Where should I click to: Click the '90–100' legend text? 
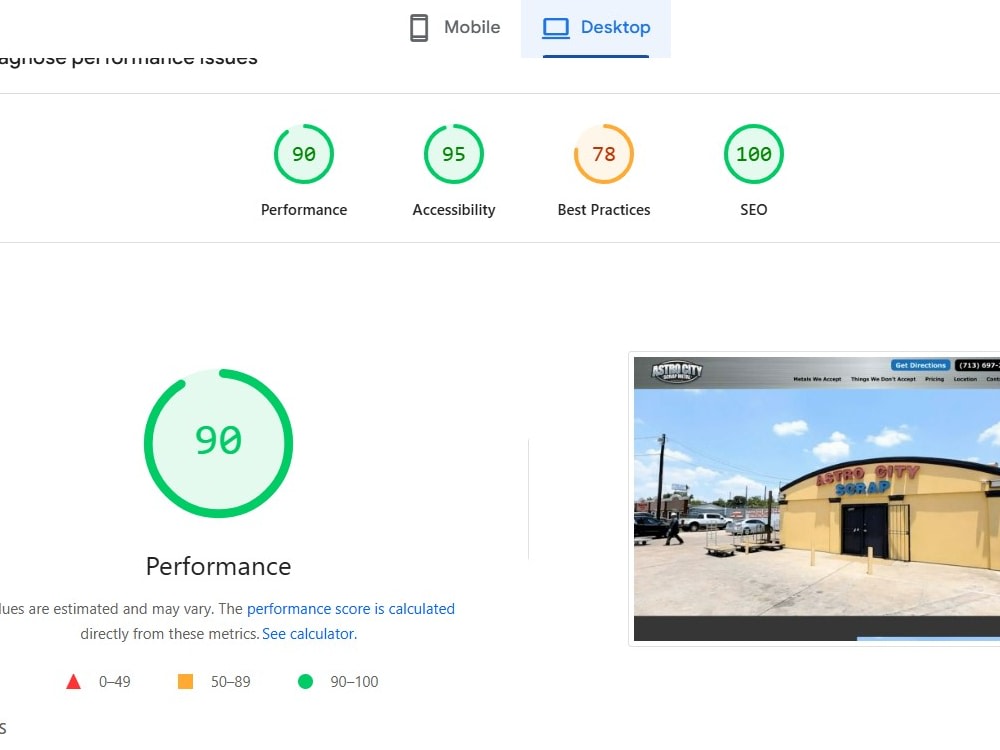pyautogui.click(x=354, y=682)
